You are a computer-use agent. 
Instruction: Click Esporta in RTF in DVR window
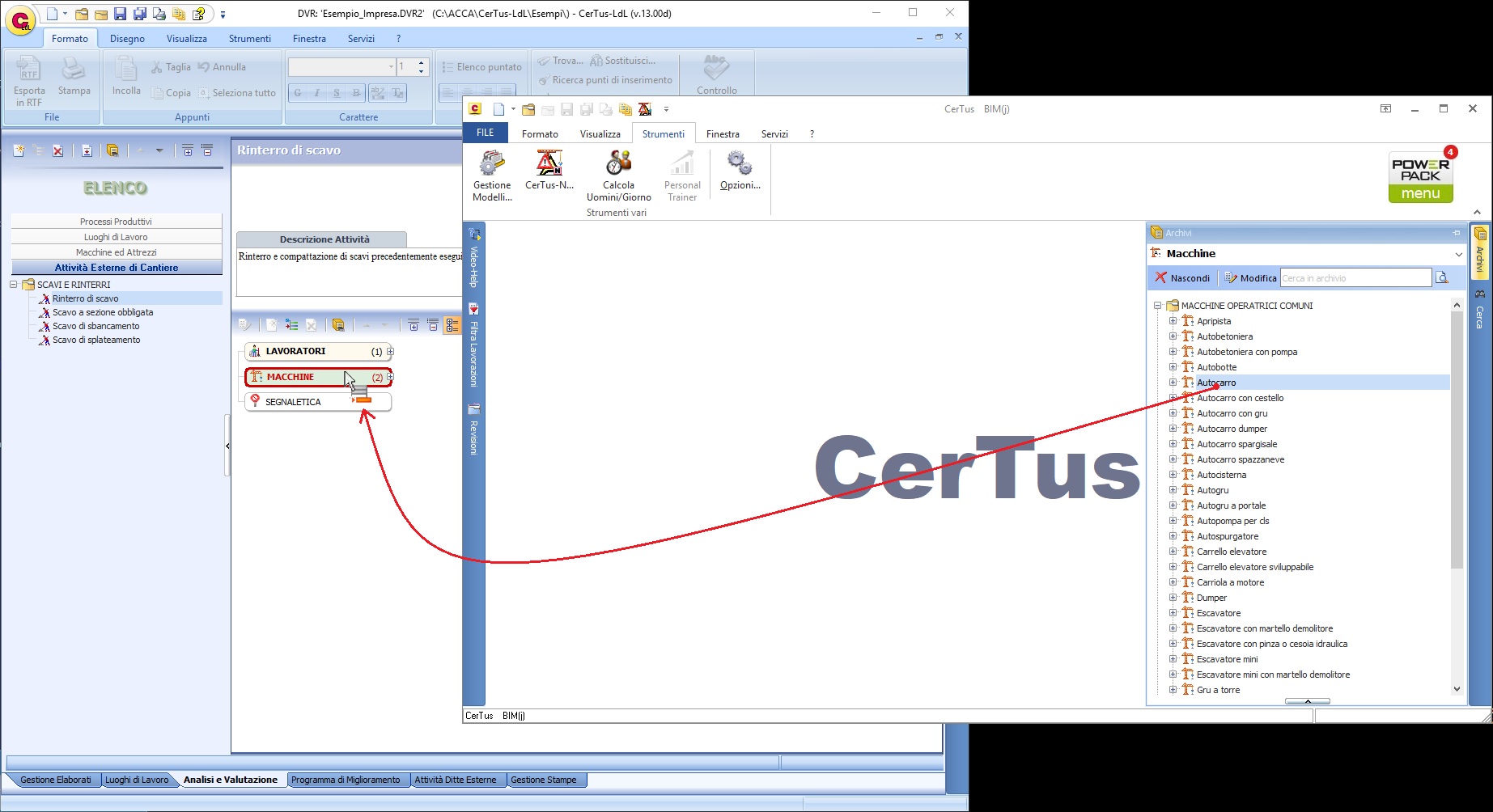coord(29,82)
